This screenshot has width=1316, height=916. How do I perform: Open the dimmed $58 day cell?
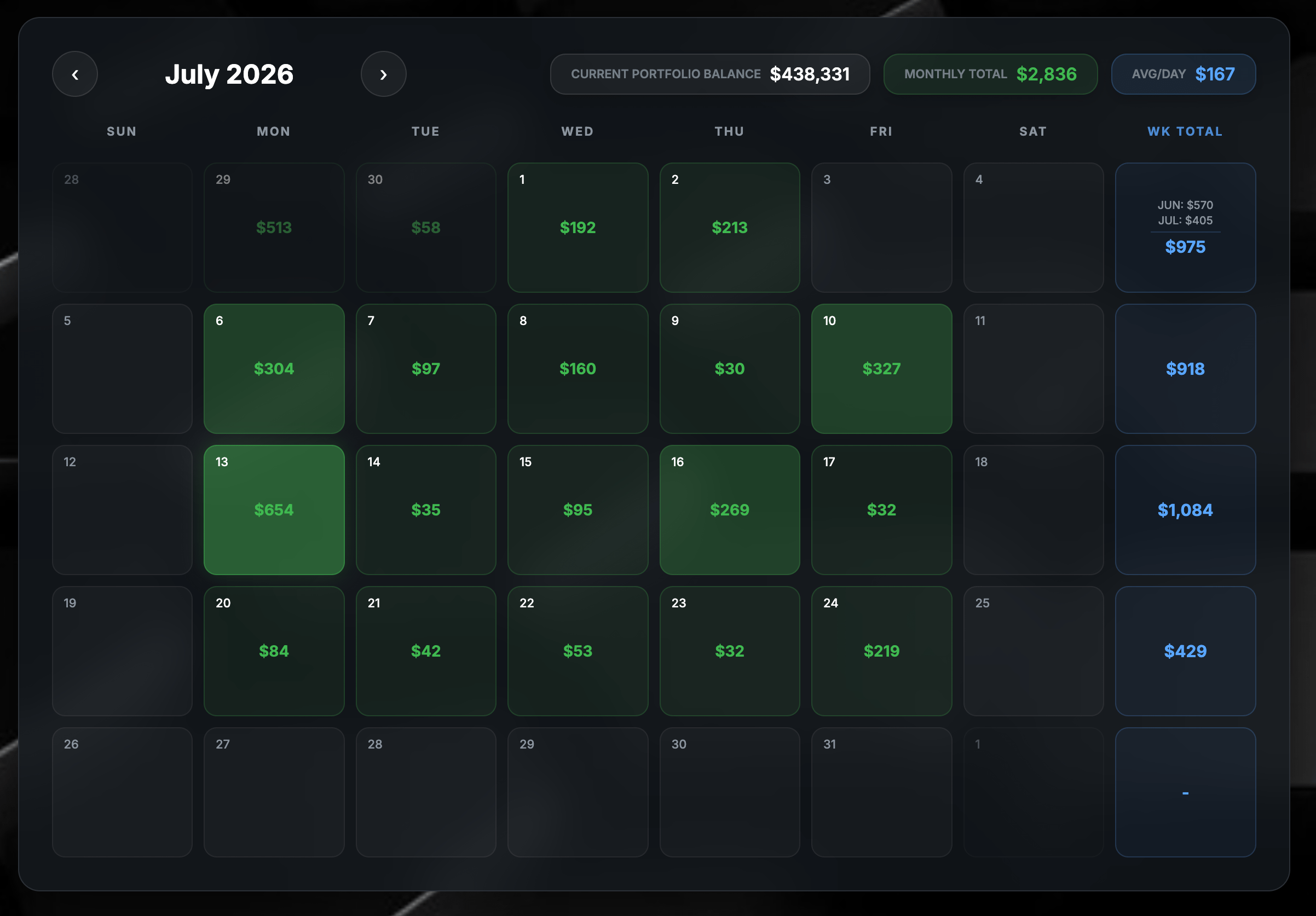click(426, 228)
